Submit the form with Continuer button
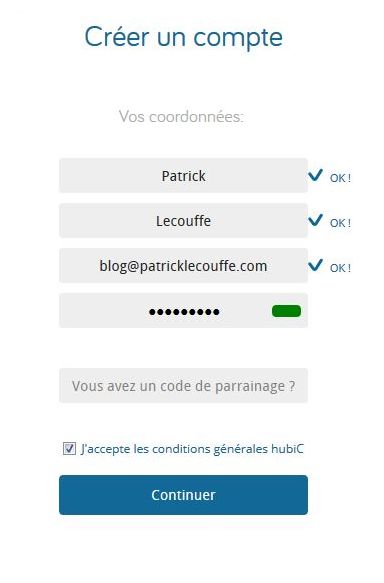Screen dimensions: 384x583 (x=183, y=495)
